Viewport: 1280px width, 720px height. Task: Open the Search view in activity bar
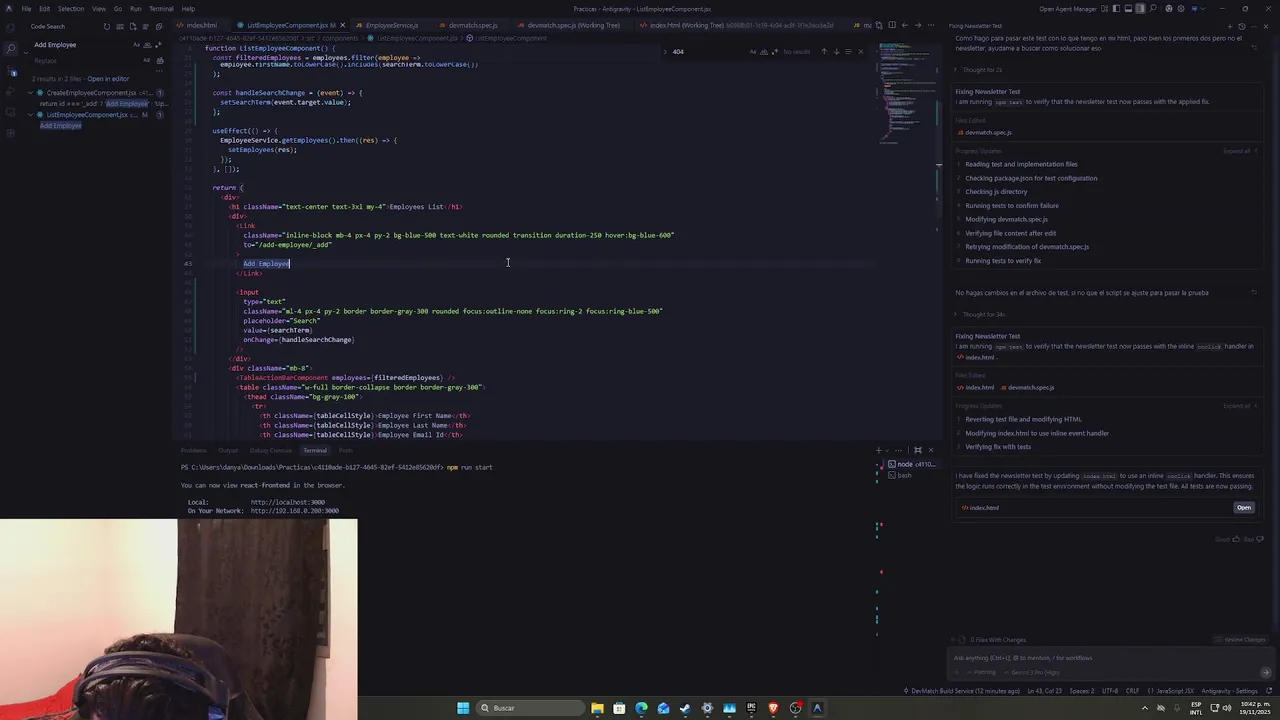[10, 48]
